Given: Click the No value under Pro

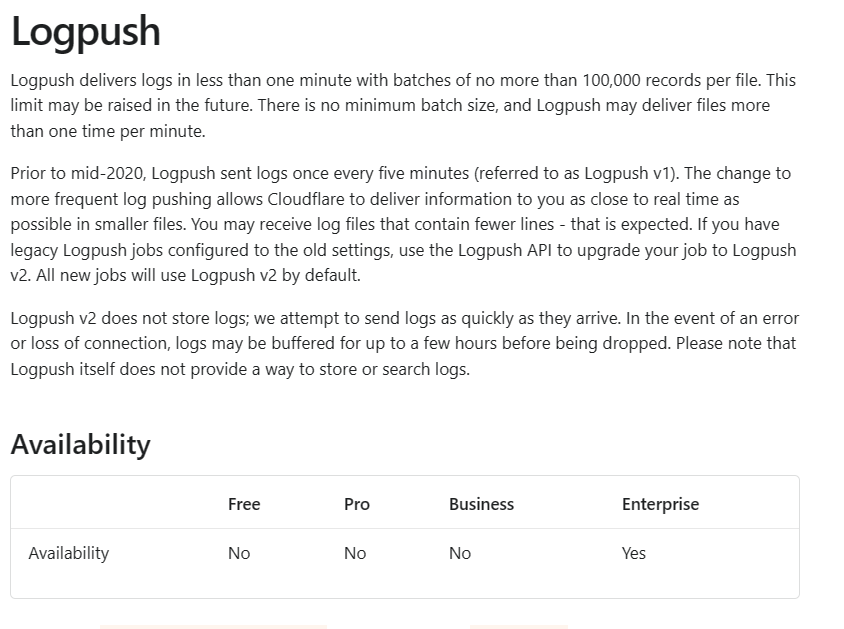Looking at the screenshot, I should click(355, 553).
